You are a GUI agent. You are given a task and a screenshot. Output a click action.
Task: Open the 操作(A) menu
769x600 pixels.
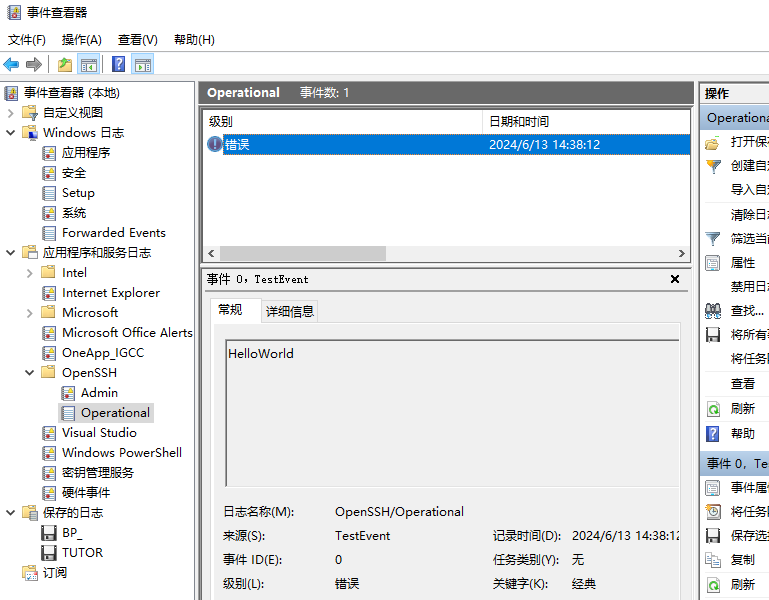tap(81, 40)
